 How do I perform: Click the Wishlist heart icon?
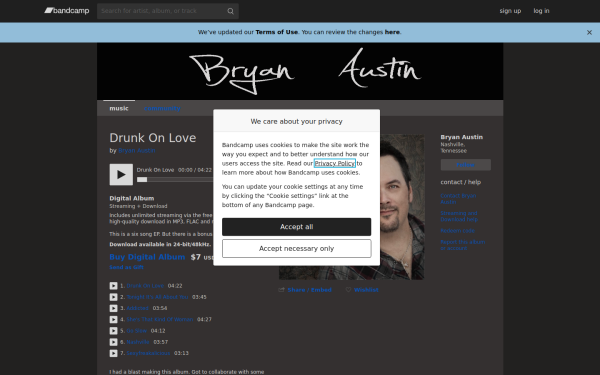[x=348, y=290]
